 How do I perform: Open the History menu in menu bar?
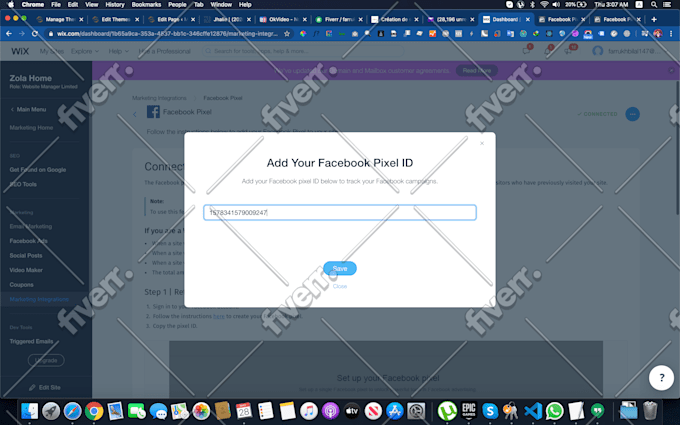pyautogui.click(x=114, y=4)
